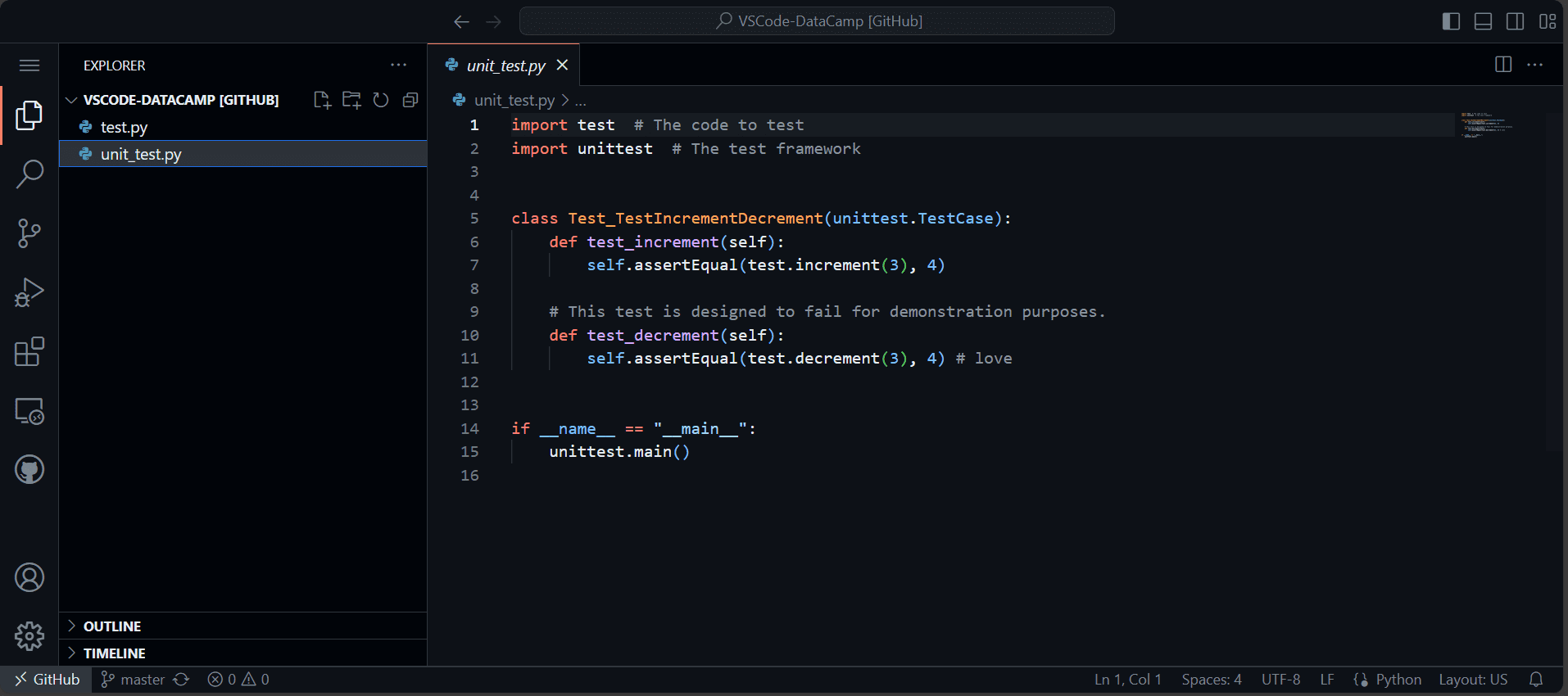Change the LF end-of-line sequence
The height and width of the screenshot is (696, 1568).
[1327, 680]
